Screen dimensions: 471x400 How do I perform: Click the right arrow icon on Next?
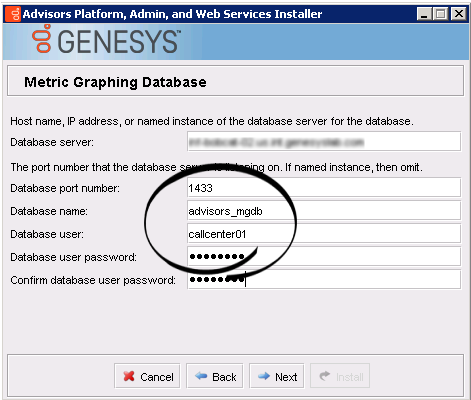coord(264,376)
